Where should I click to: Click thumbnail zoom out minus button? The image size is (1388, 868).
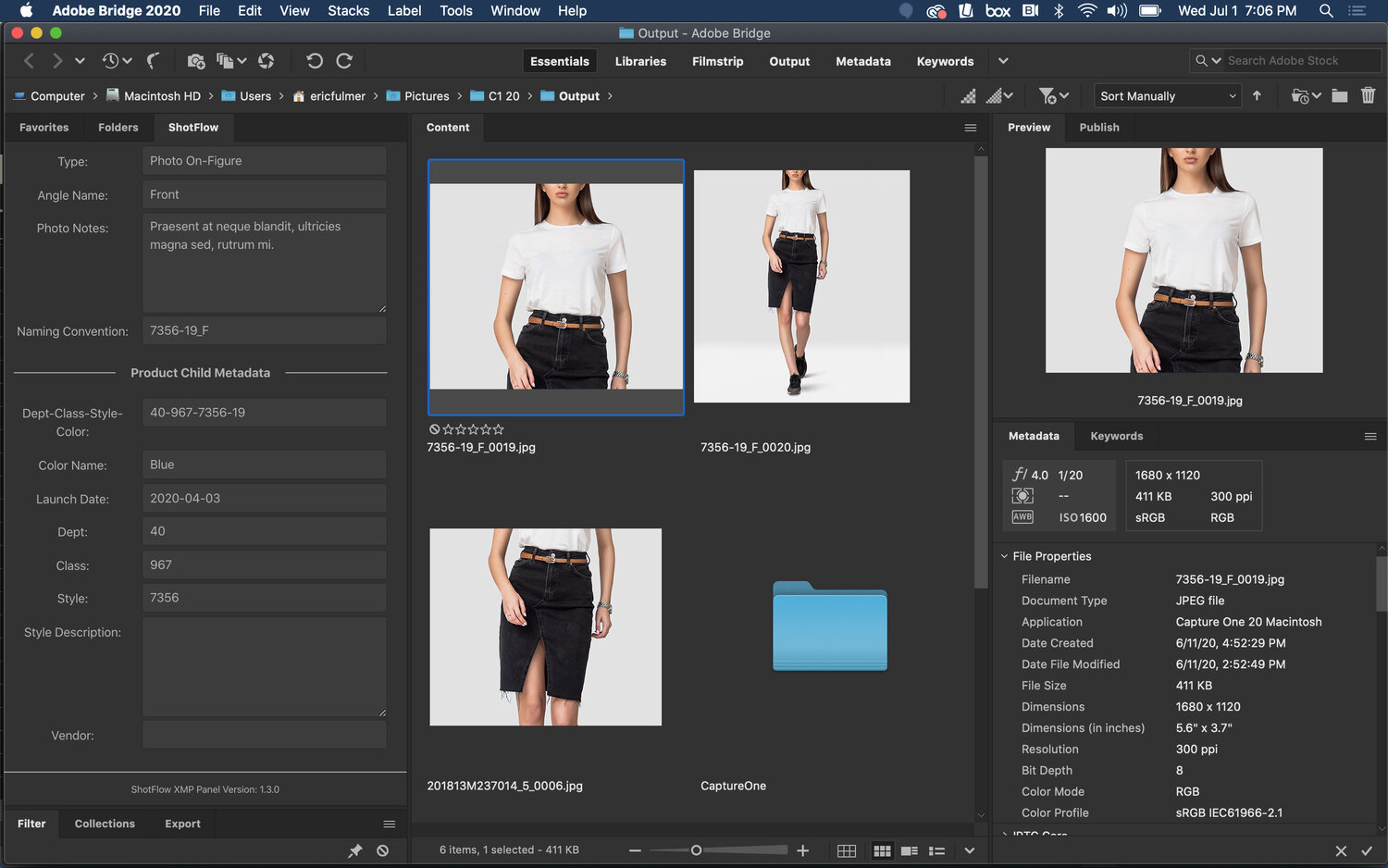click(x=635, y=850)
